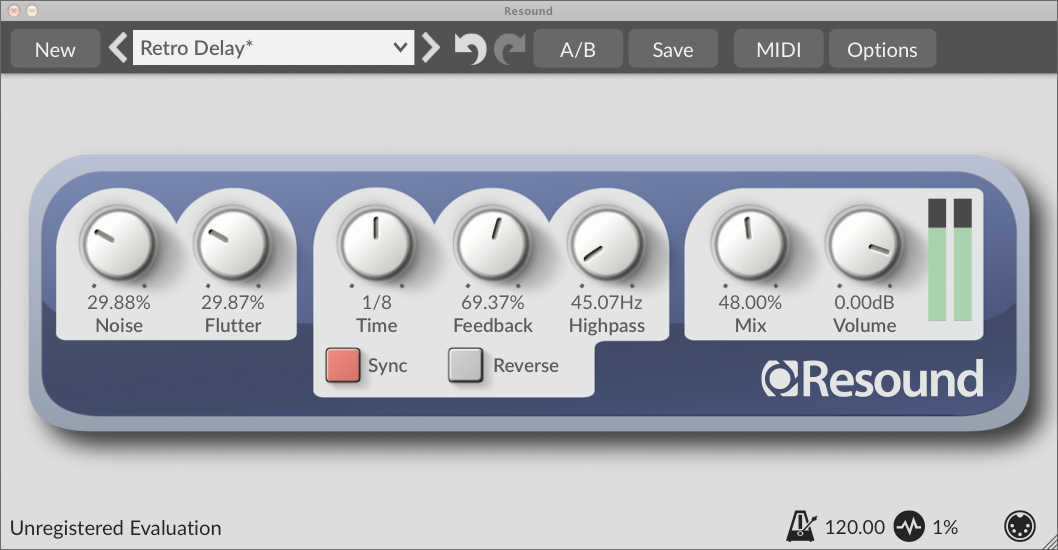Click the metronome tempo icon
Viewport: 1058px width, 550px height.
801,526
